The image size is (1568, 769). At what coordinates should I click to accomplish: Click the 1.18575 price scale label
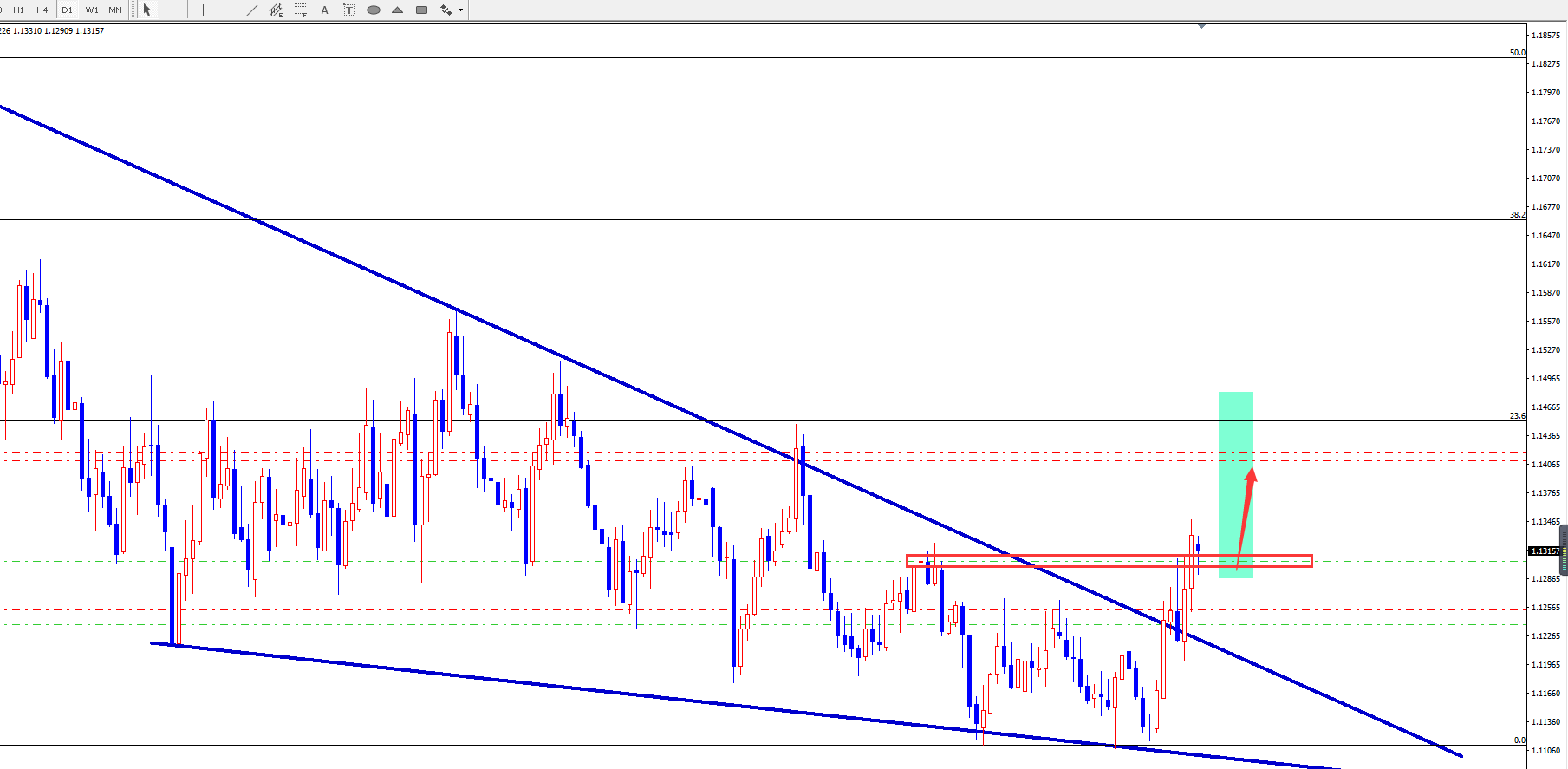[x=1545, y=36]
